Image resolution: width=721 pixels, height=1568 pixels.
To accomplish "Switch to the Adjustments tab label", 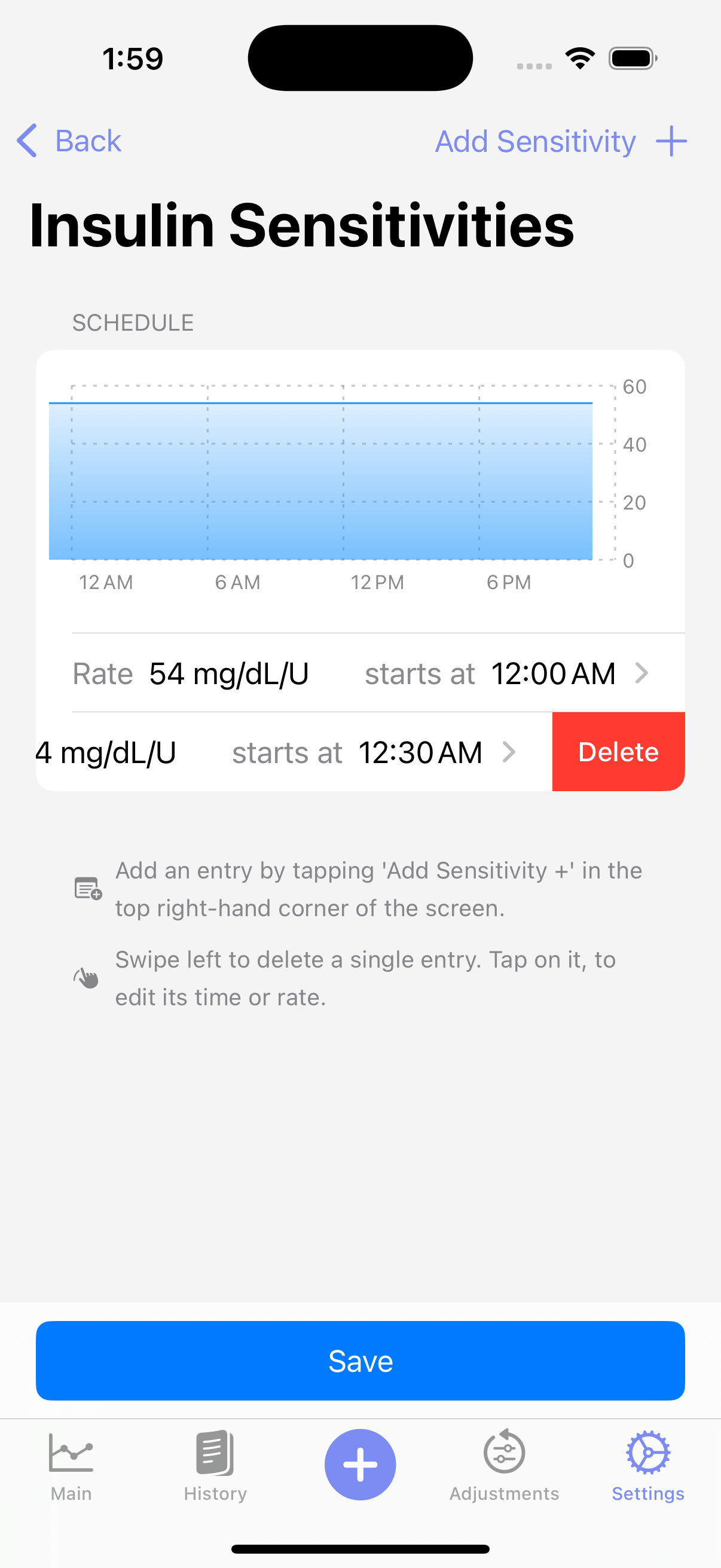I will coord(504,1494).
